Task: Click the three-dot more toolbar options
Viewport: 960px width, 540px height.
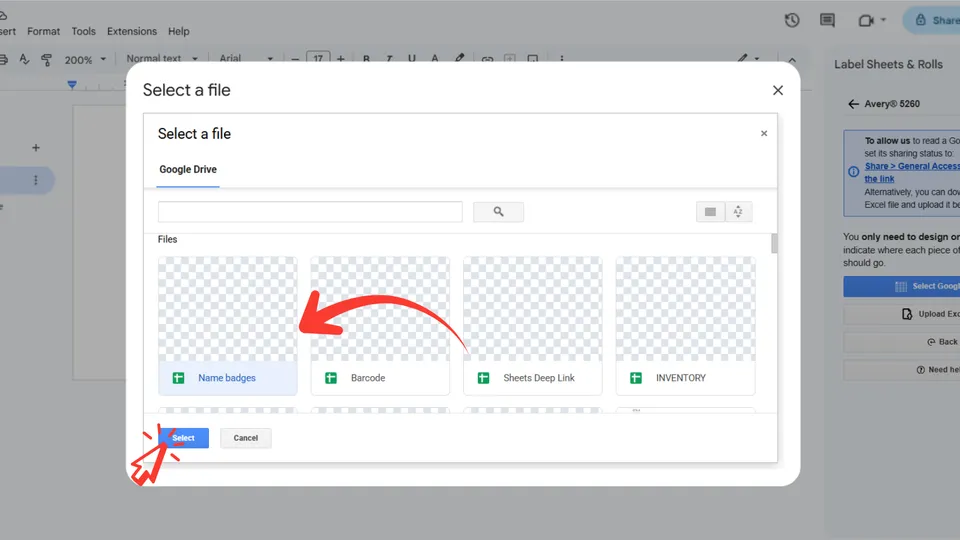Action: [x=561, y=59]
